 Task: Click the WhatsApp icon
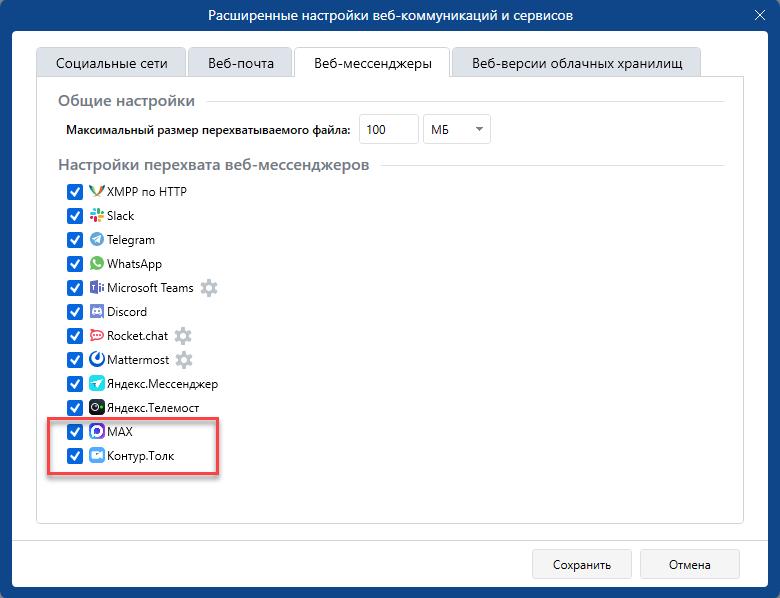coord(97,264)
